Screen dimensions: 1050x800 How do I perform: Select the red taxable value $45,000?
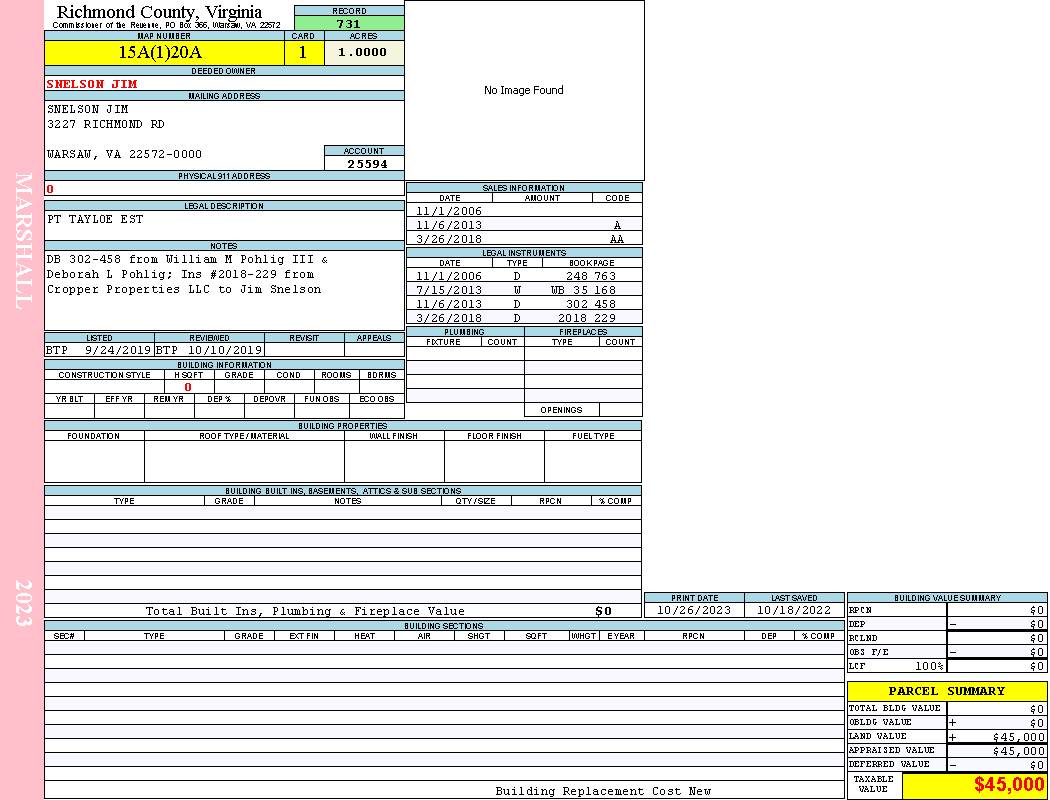click(1009, 785)
